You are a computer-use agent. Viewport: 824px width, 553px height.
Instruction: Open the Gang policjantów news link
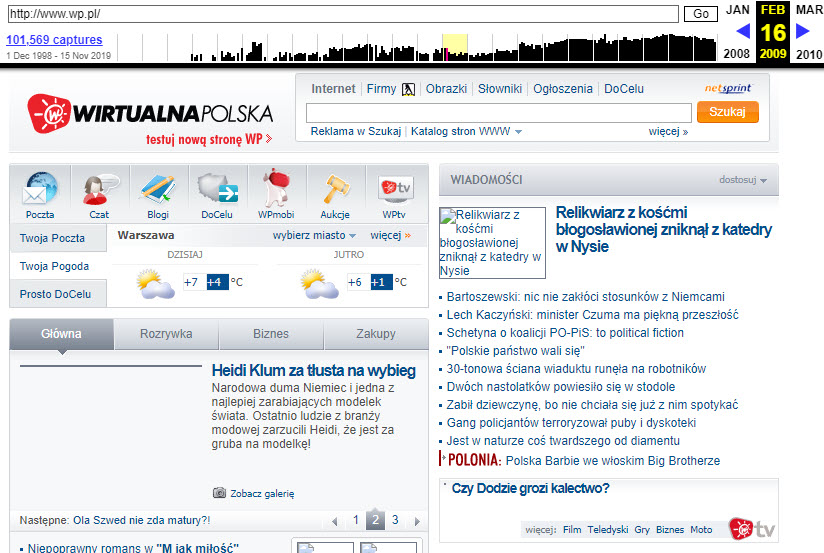(571, 423)
